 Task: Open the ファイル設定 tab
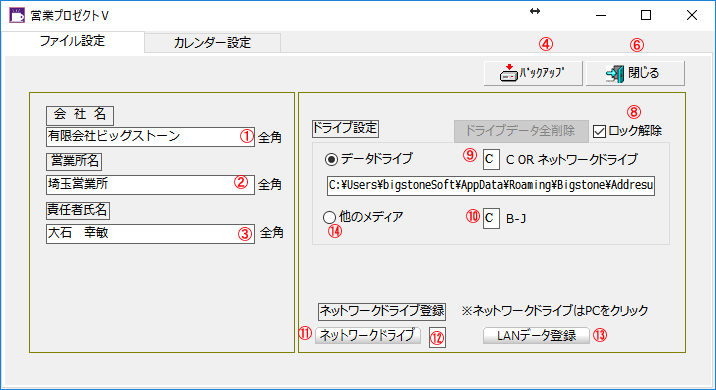pos(73,41)
